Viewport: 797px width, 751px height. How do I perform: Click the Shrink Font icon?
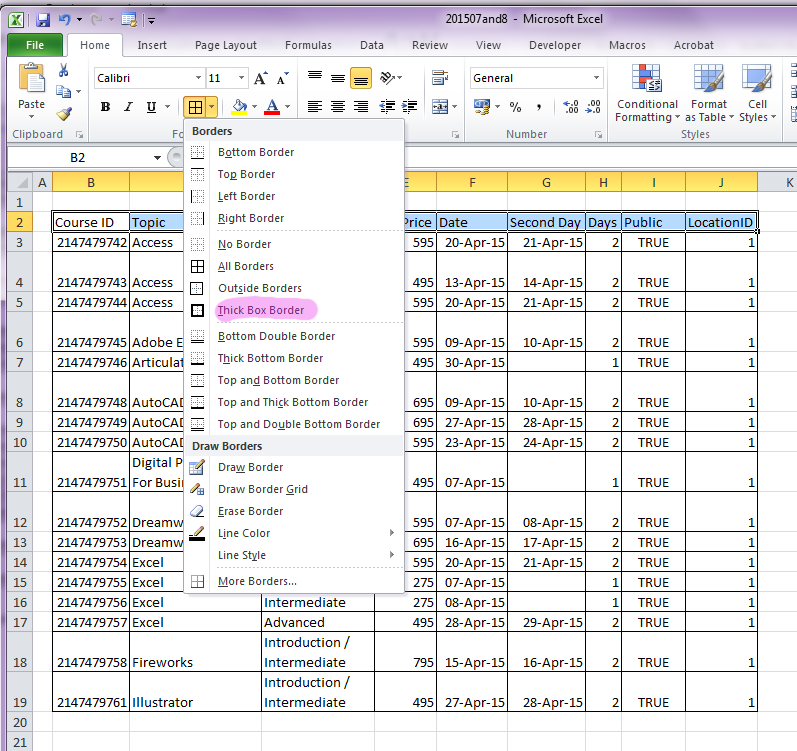point(282,78)
